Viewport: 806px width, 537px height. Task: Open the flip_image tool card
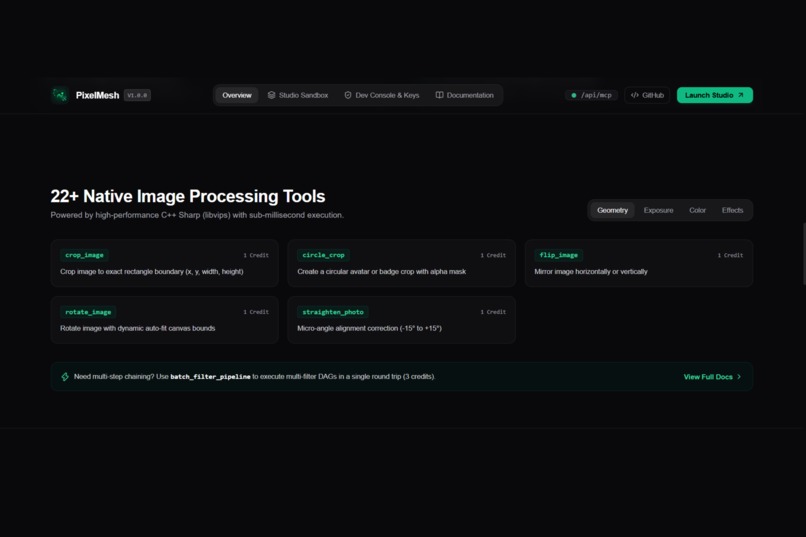click(639, 263)
